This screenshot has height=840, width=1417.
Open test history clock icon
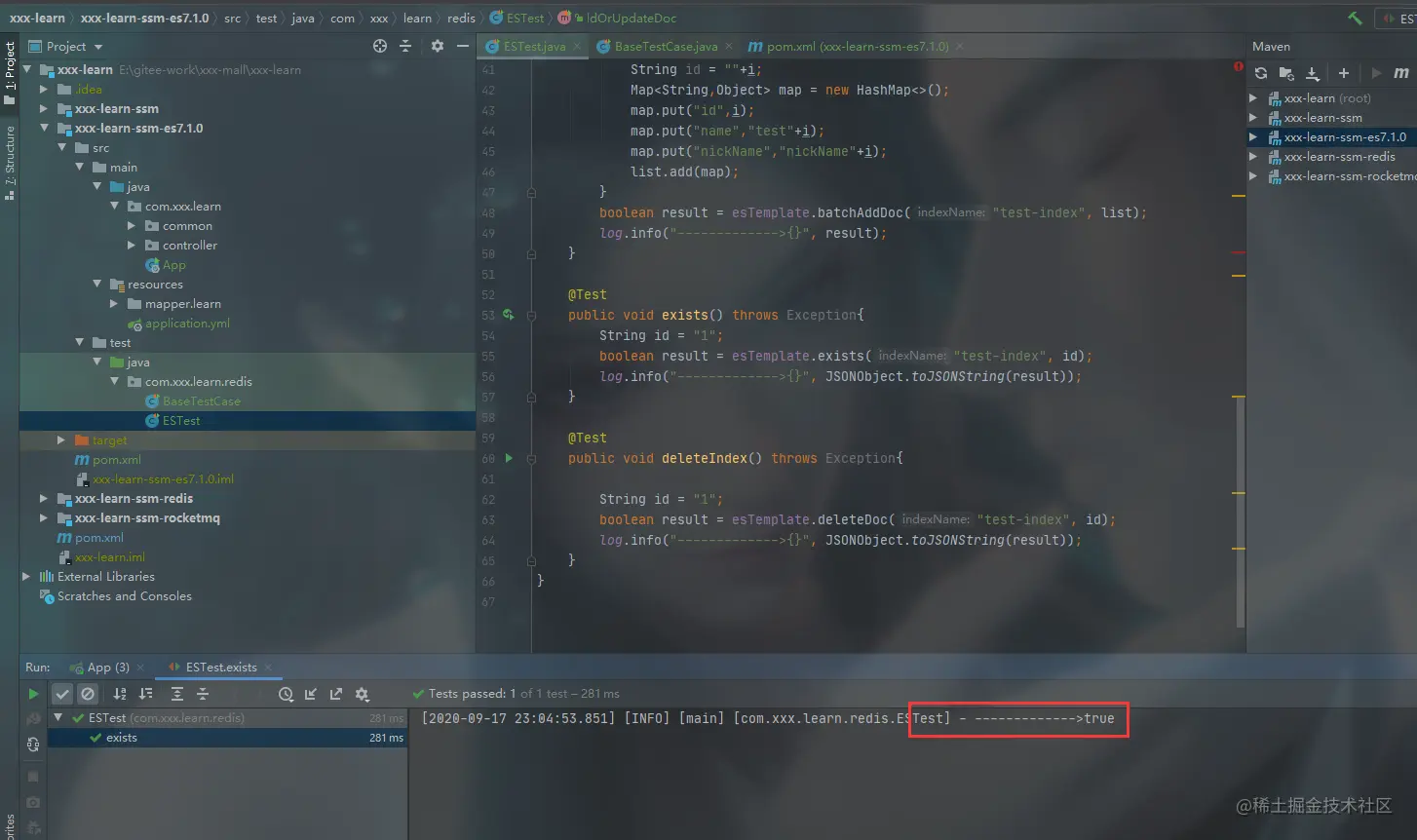coord(286,694)
